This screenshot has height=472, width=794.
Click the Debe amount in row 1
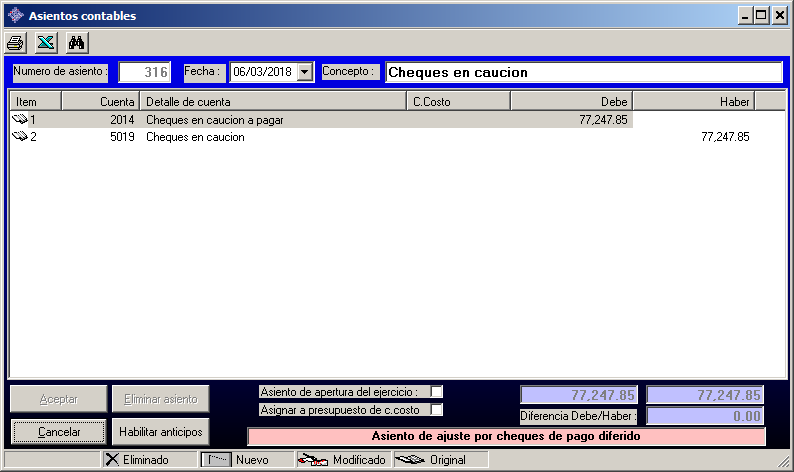click(603, 120)
